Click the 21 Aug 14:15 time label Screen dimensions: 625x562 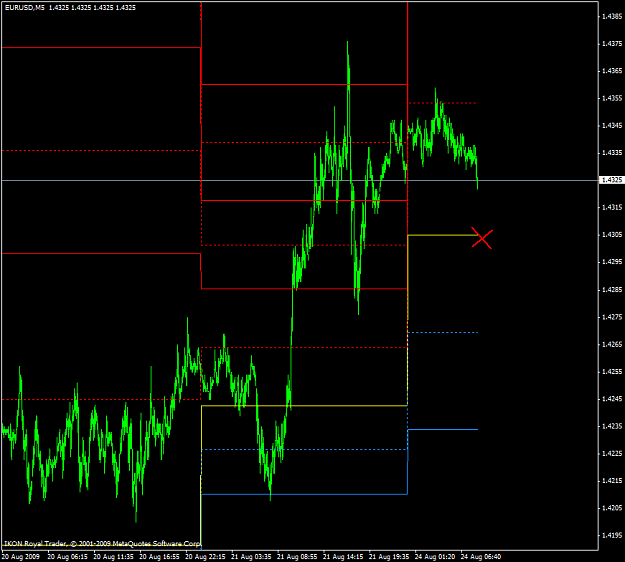343,556
